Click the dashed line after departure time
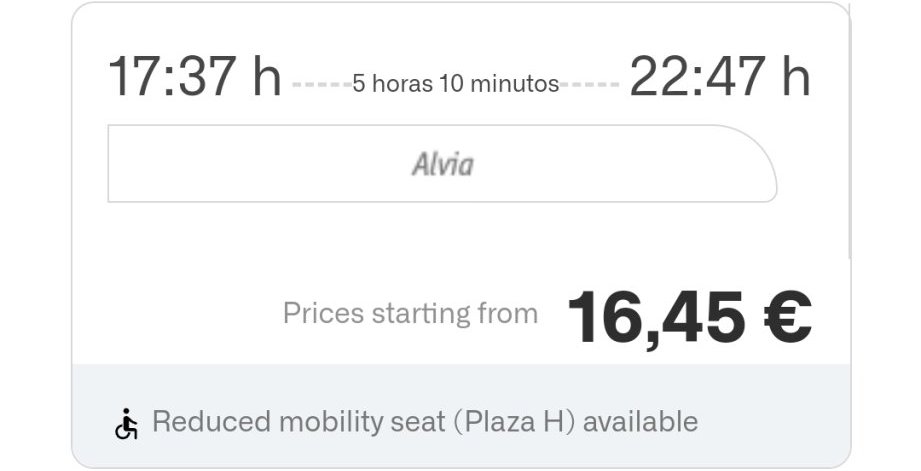 point(320,85)
